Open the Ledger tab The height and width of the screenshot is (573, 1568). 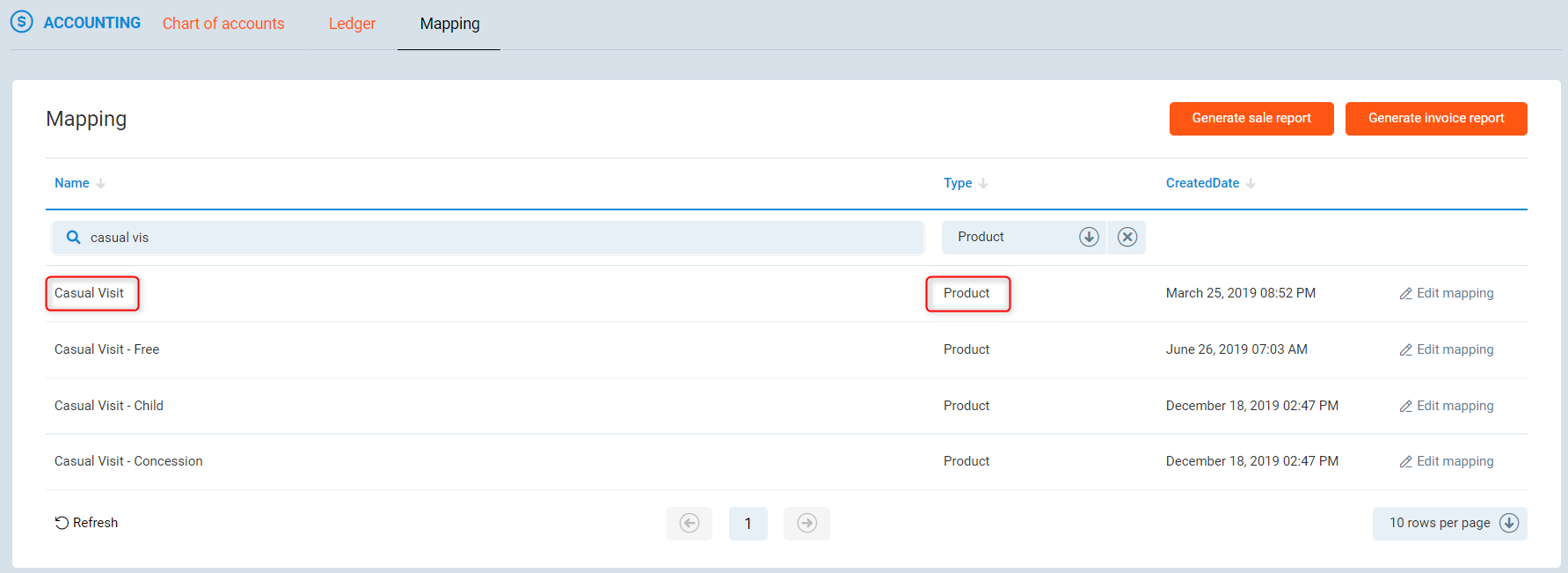coord(352,24)
